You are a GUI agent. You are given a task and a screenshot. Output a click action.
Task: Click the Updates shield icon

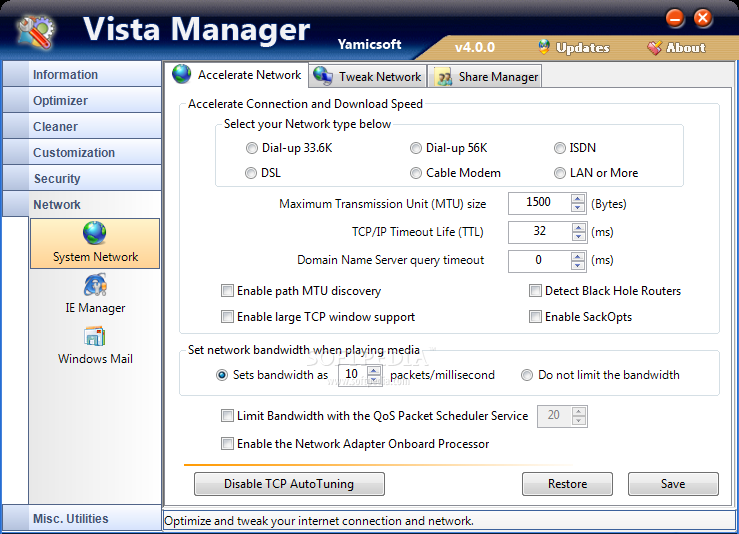[x=544, y=47]
